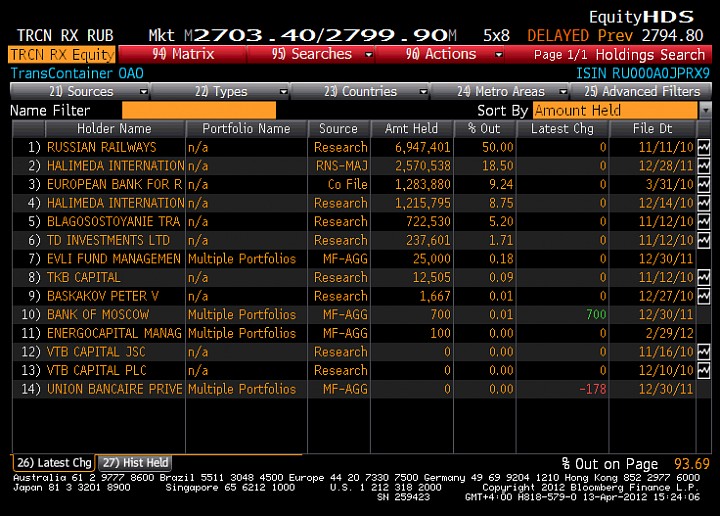720x516 pixels.
Task: Expand the 22) Types dropdown
Action: (x=284, y=92)
